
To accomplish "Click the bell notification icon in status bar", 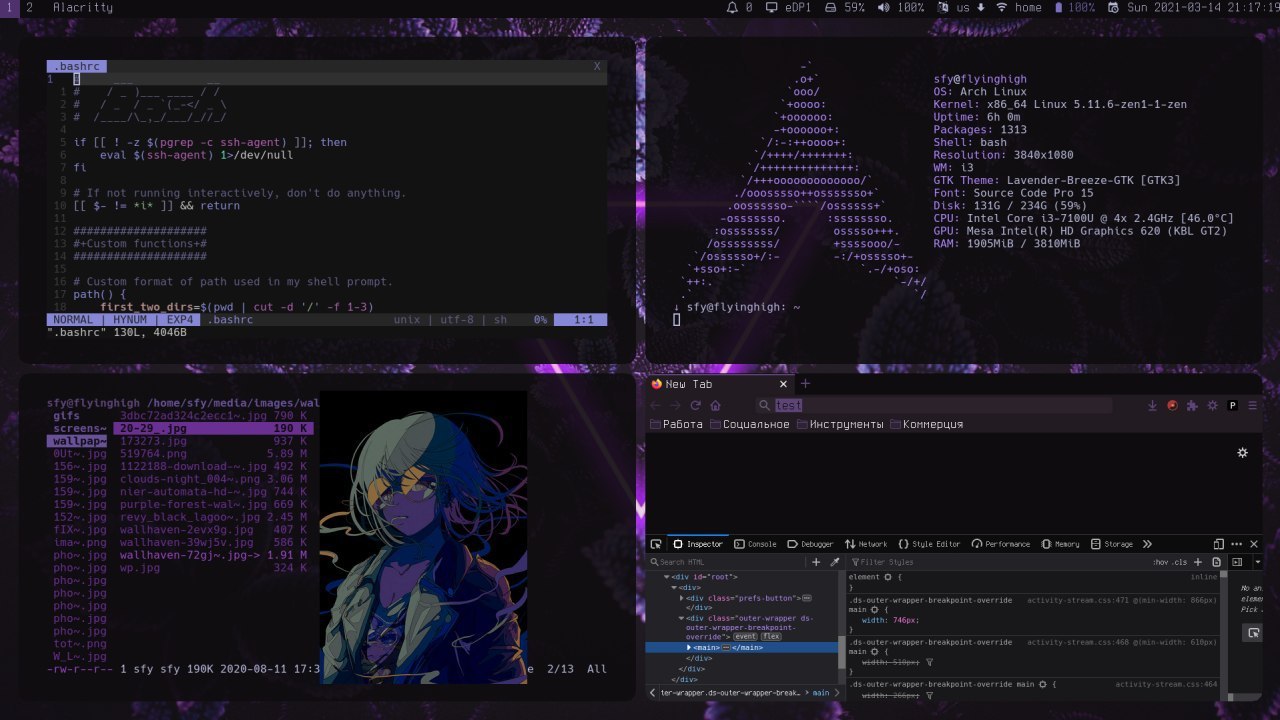I will [732, 7].
